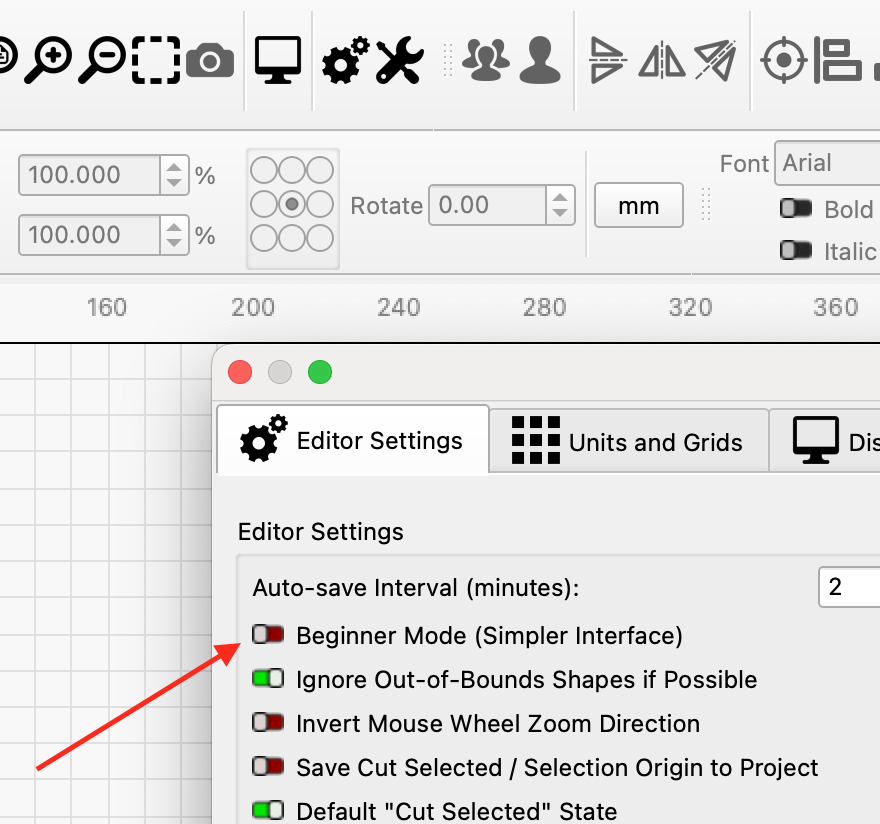Switch to the Editor Settings tab

tap(353, 441)
